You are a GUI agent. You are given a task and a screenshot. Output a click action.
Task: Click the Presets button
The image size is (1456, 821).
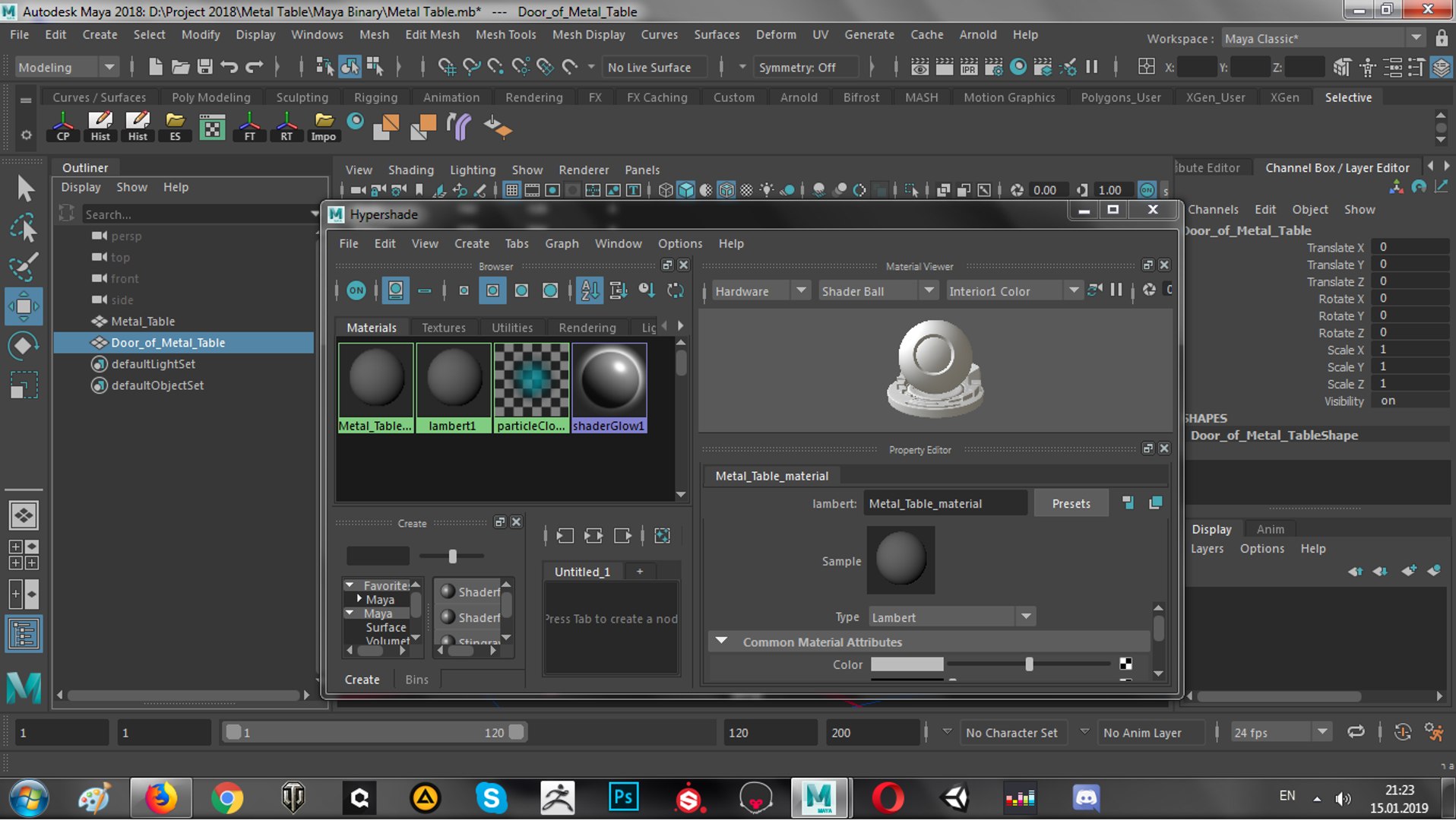click(1071, 503)
